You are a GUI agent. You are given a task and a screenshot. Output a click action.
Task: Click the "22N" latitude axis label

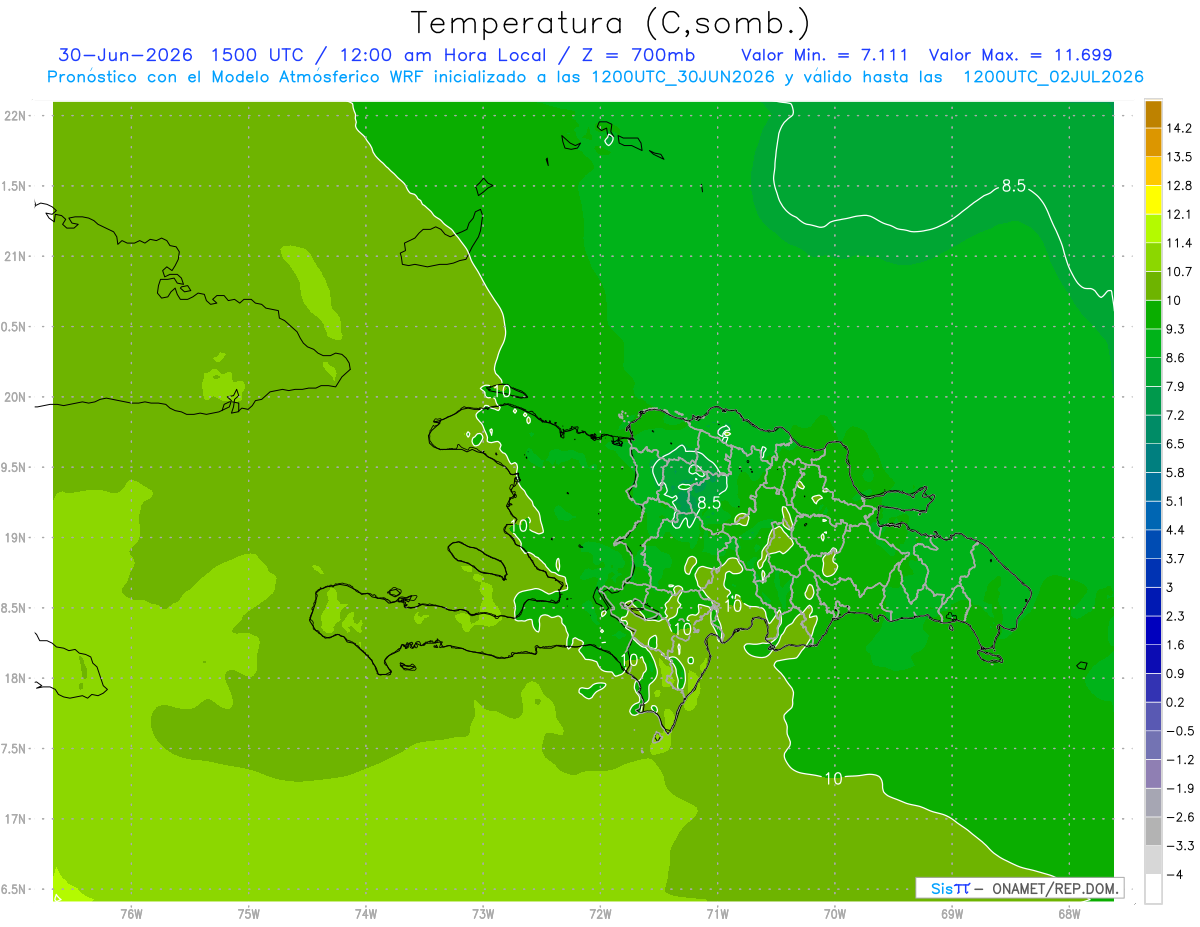point(16,116)
